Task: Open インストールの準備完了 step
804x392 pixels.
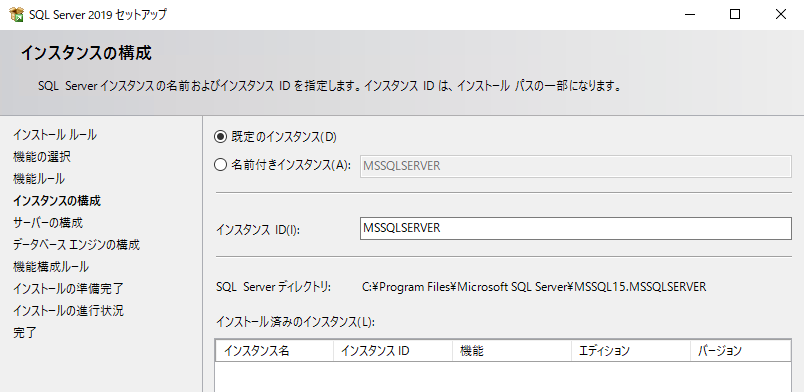Action: [68, 289]
